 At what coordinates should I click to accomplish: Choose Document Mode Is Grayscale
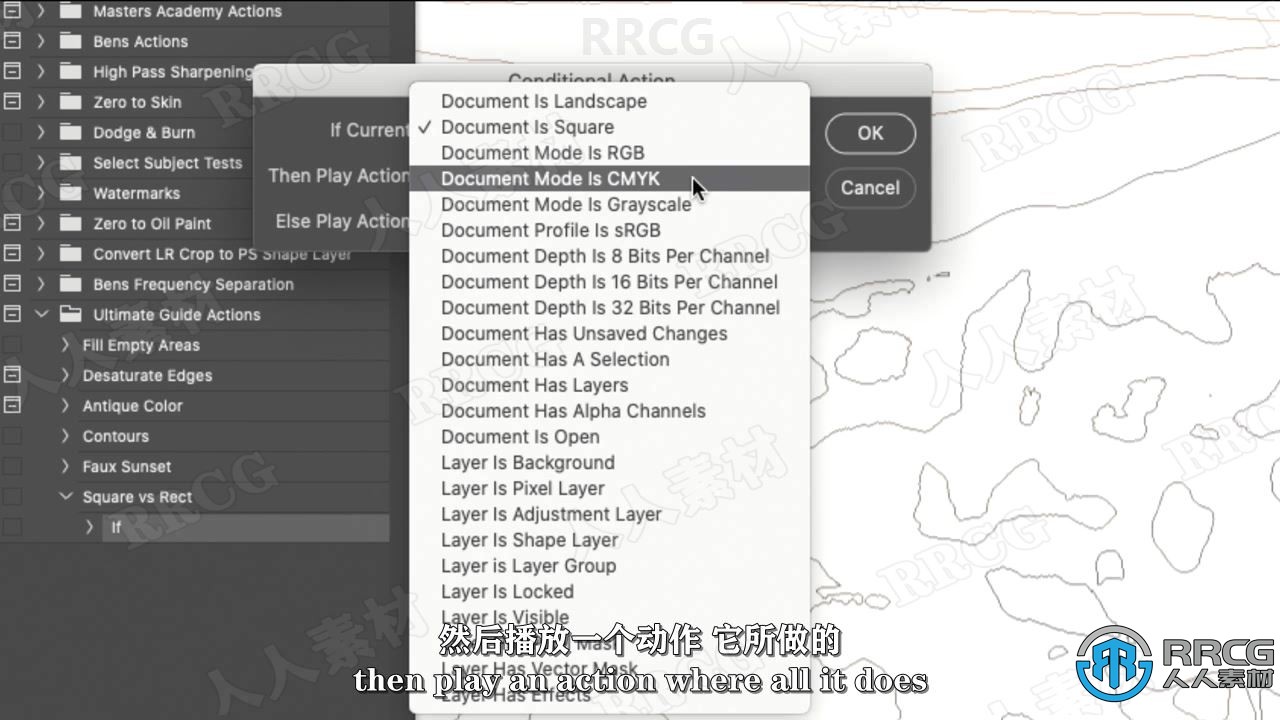[x=609, y=205]
